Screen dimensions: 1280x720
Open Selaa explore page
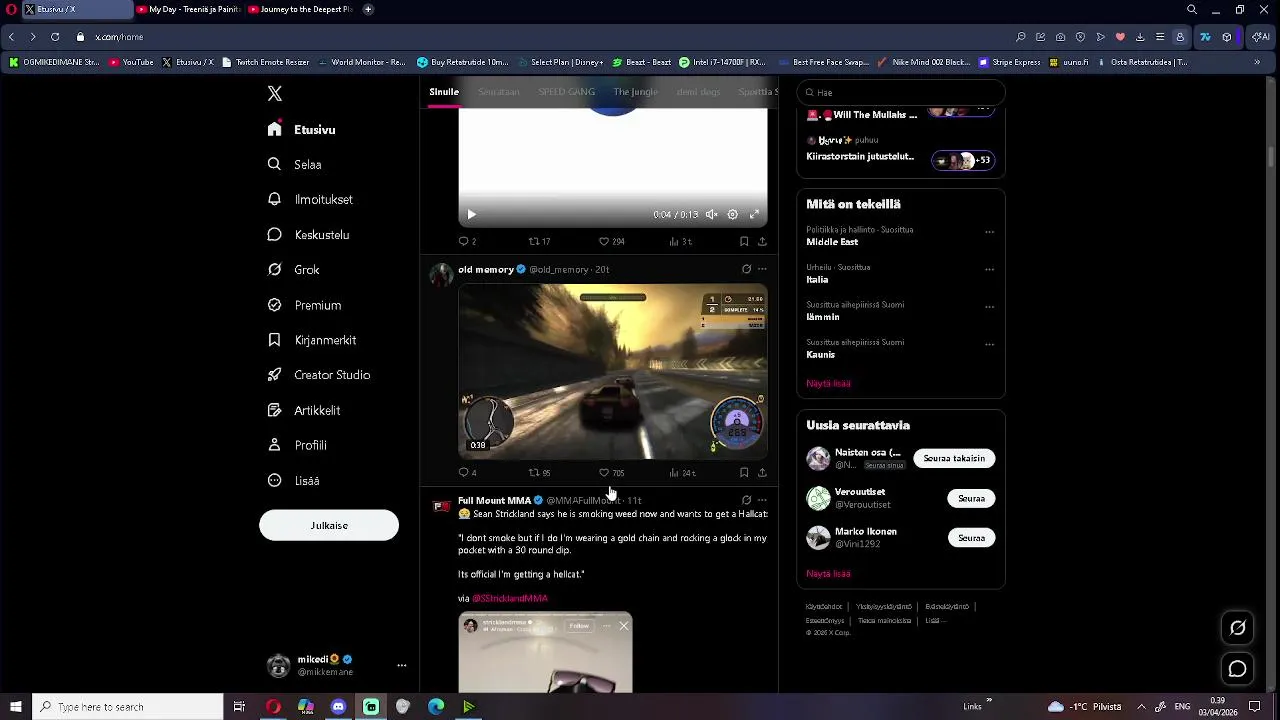[294, 165]
